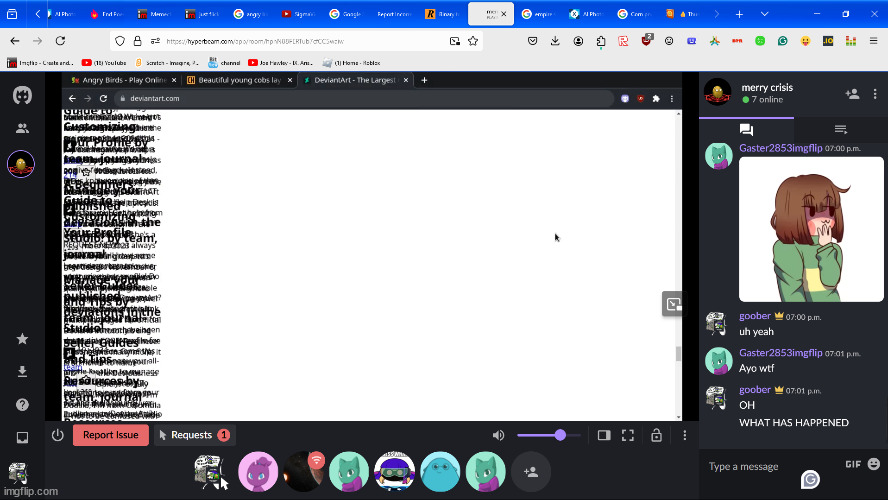Open the merry crisis room options menu
888x500 pixels.
tap(876, 93)
